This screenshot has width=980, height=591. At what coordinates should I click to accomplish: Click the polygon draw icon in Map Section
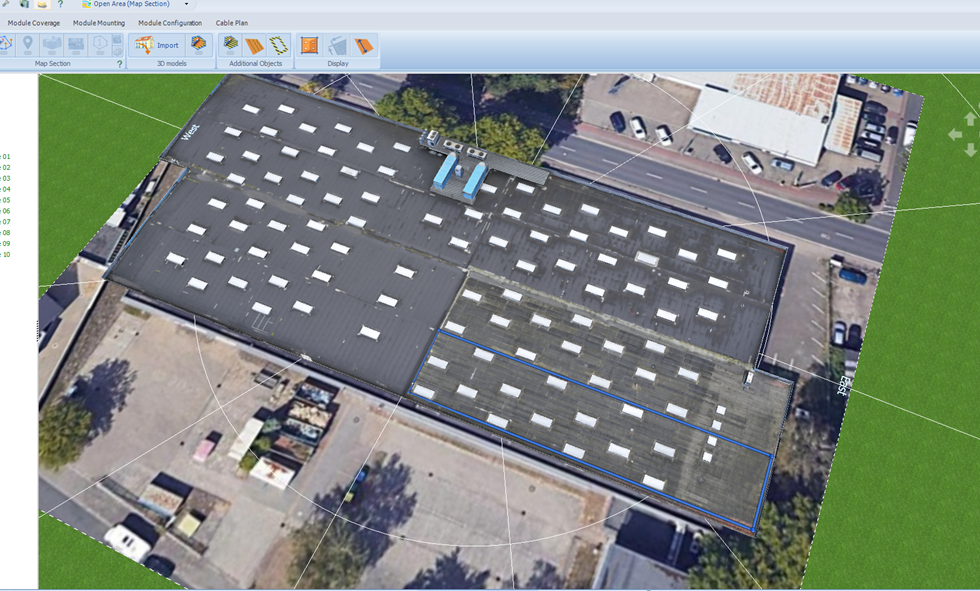click(x=6, y=45)
